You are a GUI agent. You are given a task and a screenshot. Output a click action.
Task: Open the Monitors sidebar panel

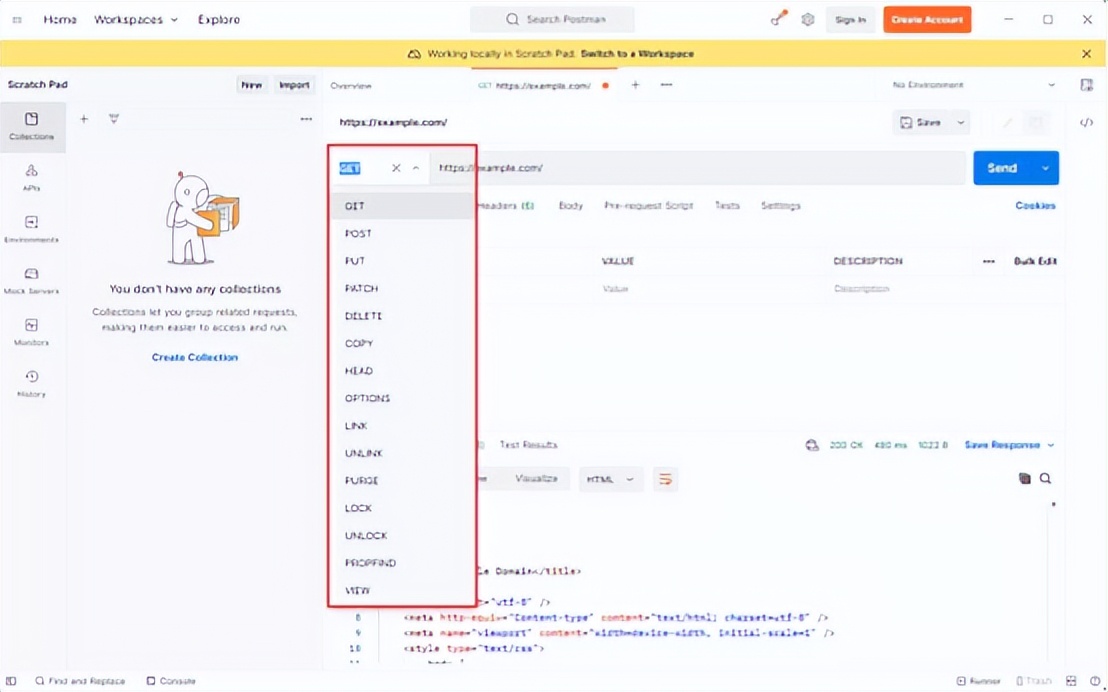pyautogui.click(x=32, y=332)
